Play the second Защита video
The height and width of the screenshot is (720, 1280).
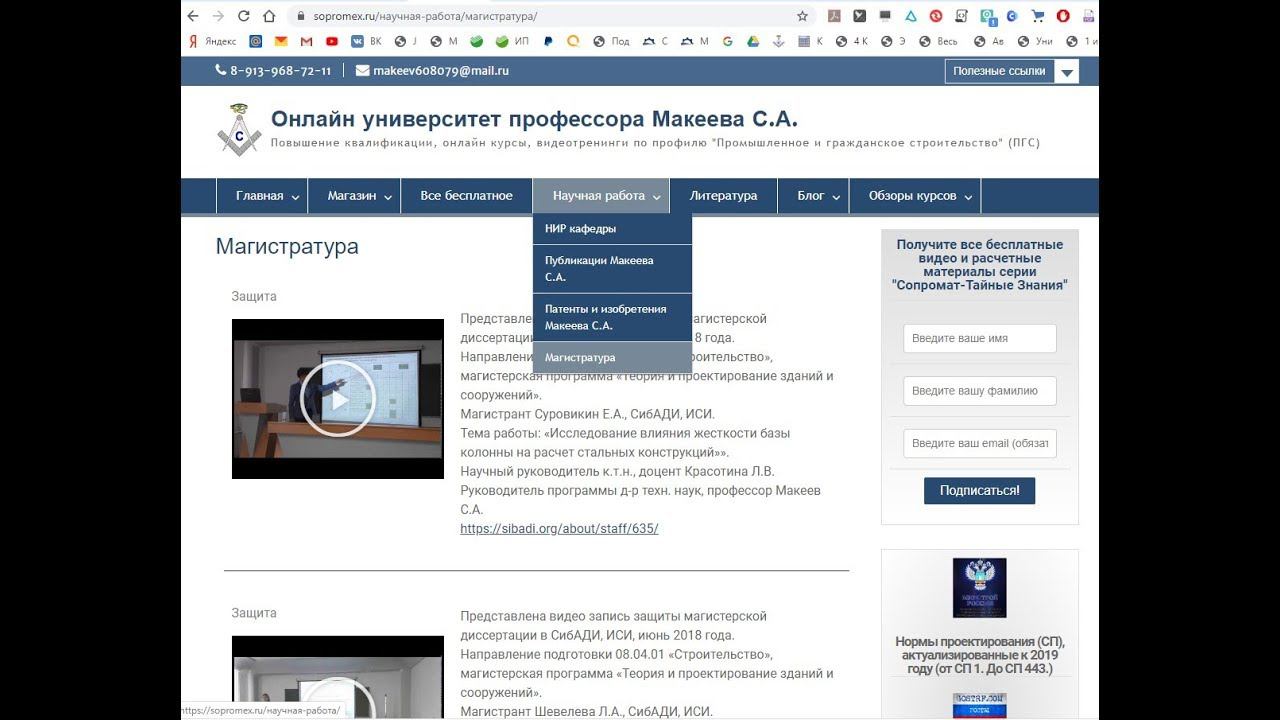click(x=337, y=700)
